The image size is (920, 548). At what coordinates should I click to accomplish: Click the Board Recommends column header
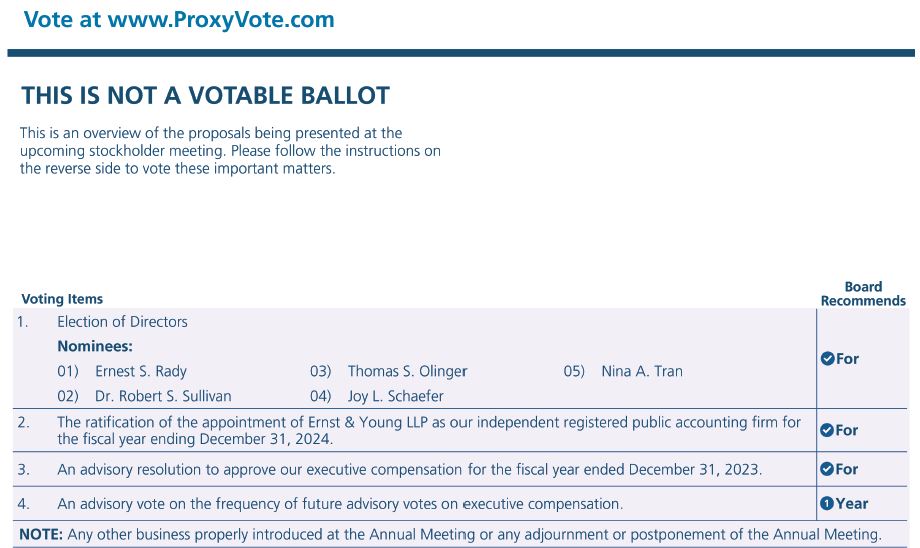point(862,294)
